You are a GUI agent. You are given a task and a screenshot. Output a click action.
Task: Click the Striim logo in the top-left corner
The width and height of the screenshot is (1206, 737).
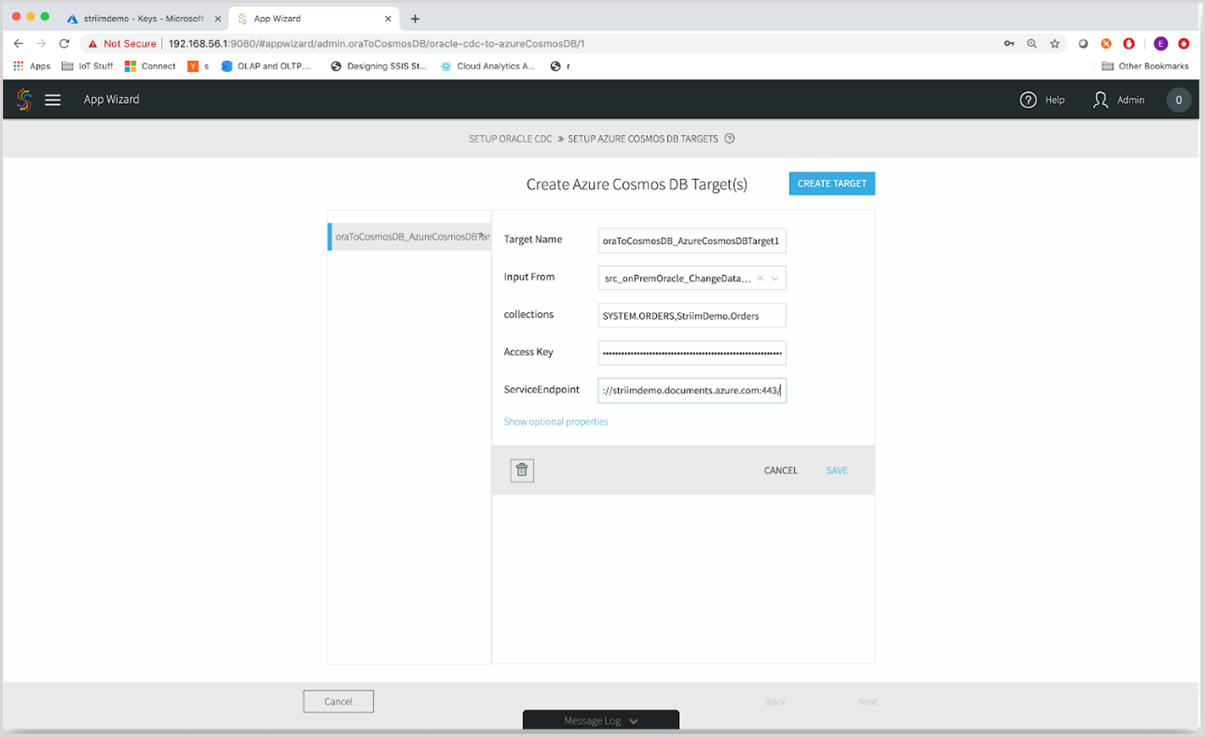(x=24, y=99)
